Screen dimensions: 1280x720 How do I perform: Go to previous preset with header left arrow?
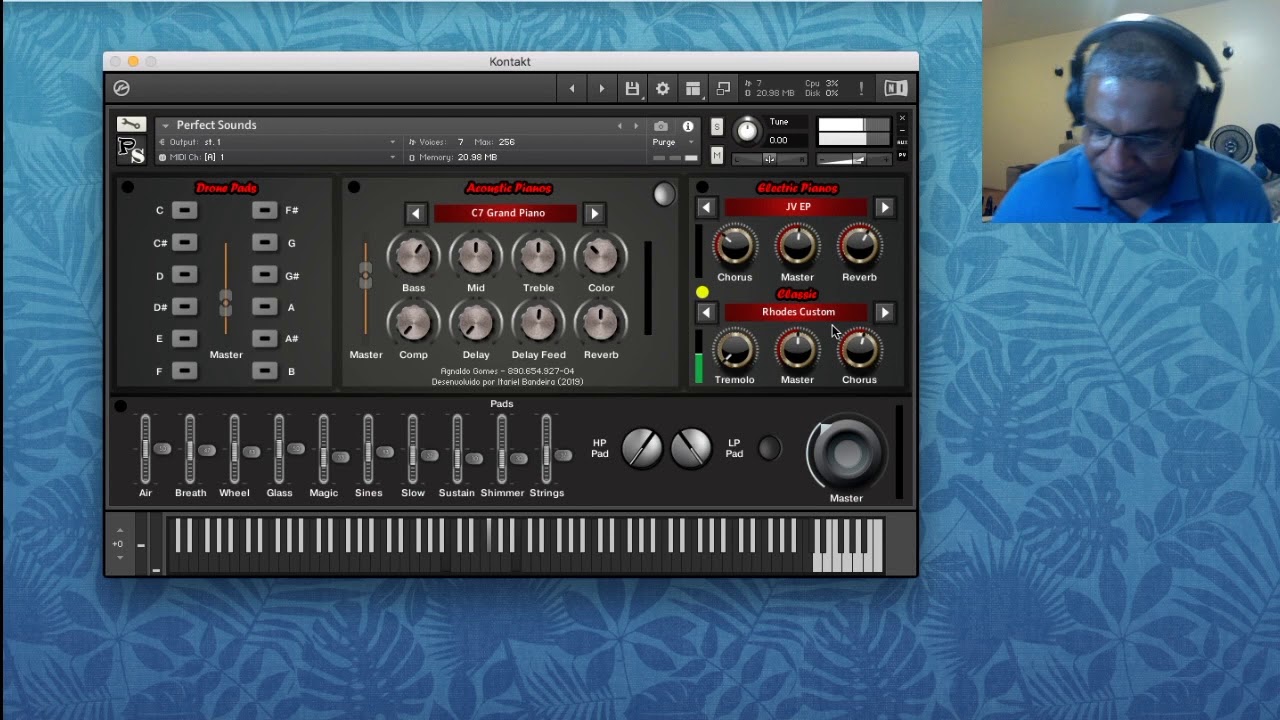pyautogui.click(x=572, y=88)
